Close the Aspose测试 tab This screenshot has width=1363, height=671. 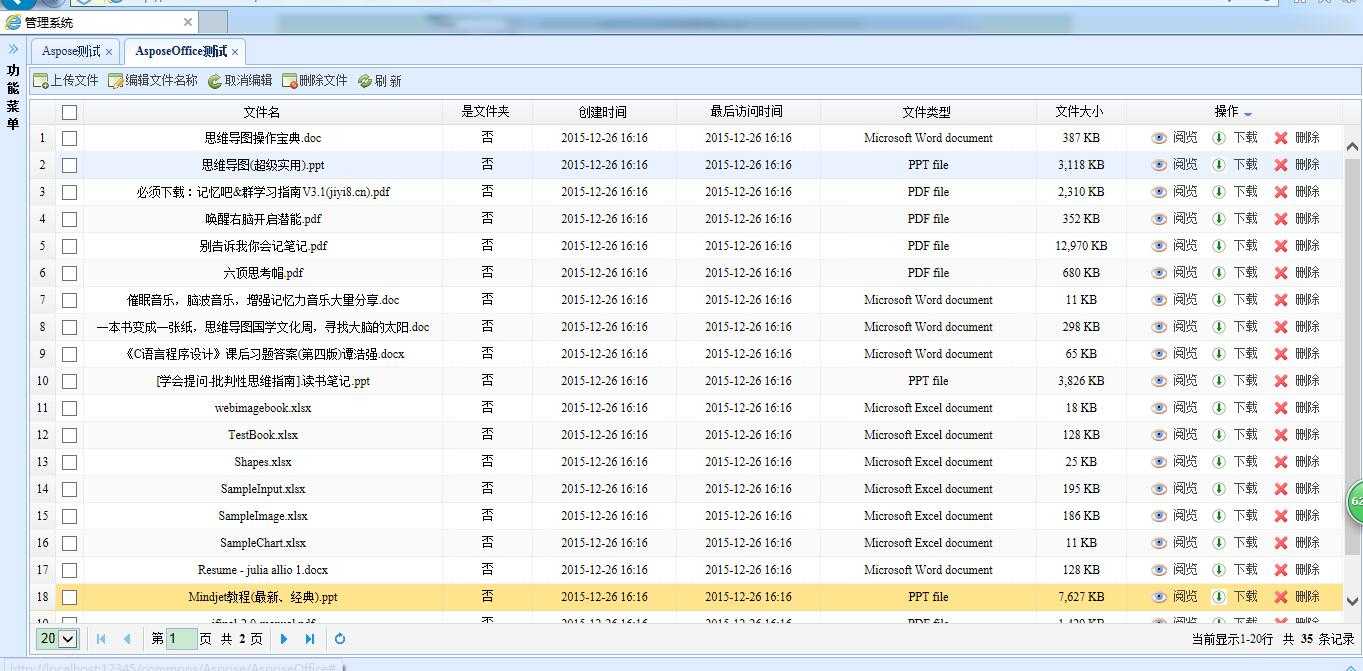[x=109, y=52]
